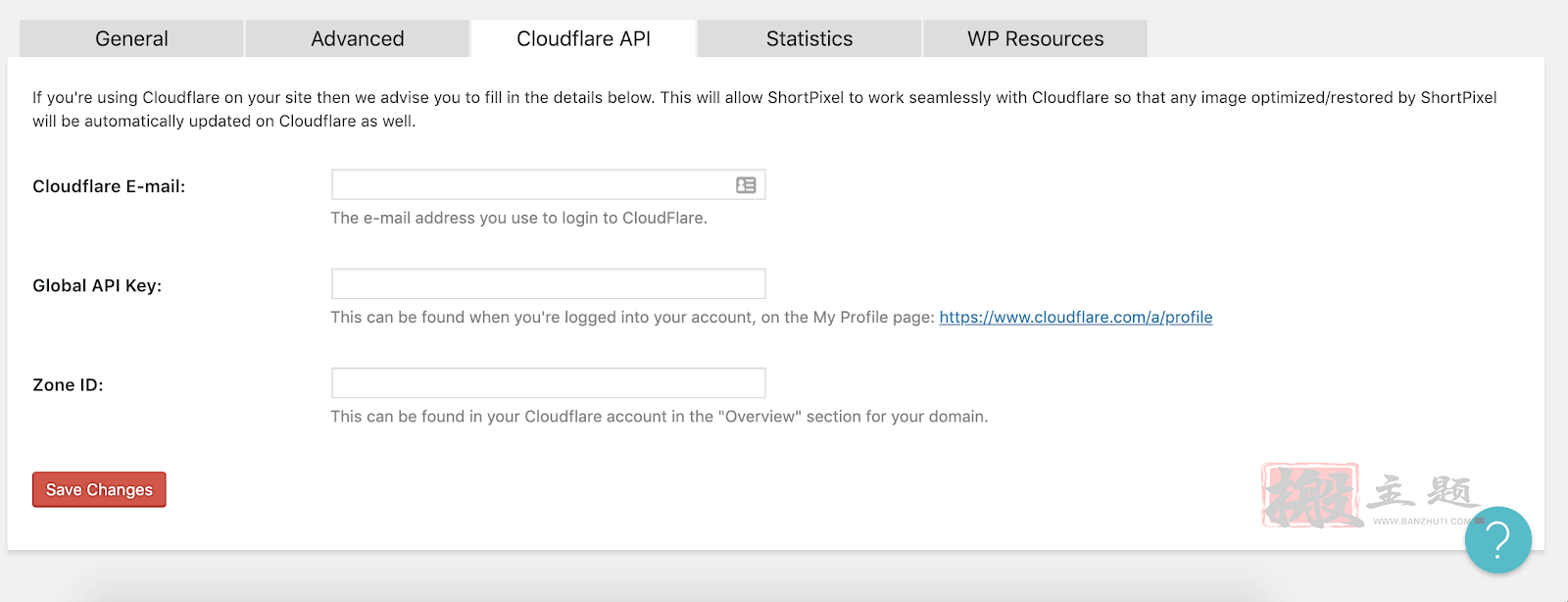Image resolution: width=1568 pixels, height=602 pixels.
Task: Click the "My Profile page" hint text
Action: tap(632, 318)
